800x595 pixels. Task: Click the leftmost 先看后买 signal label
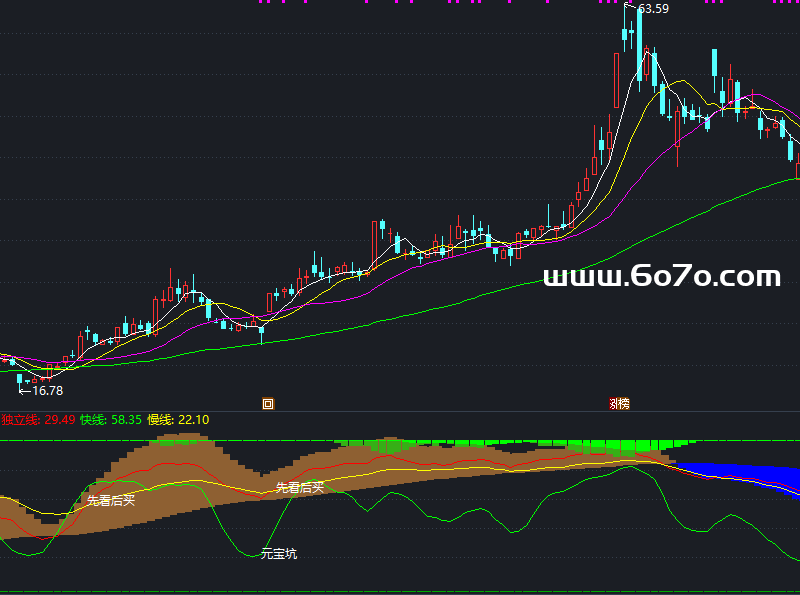tap(111, 500)
